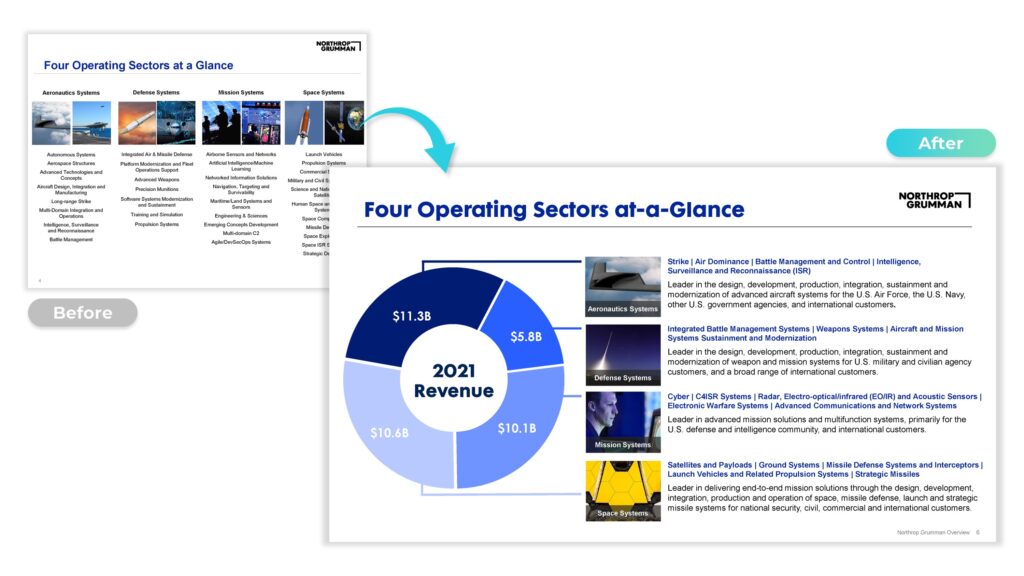Click the After badge
Viewport: 1024px width, 576px height.
(x=940, y=143)
